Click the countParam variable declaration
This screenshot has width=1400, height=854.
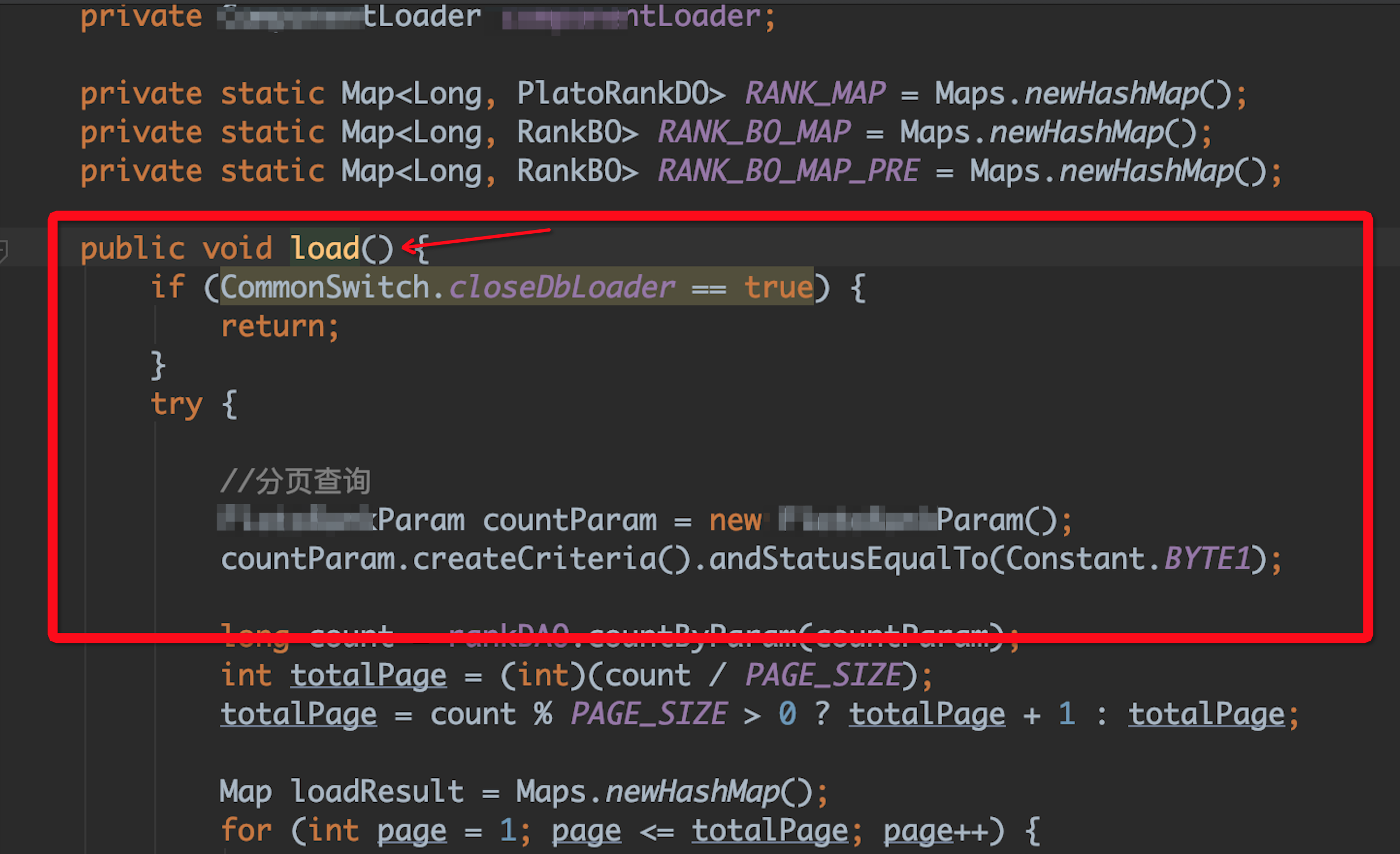(x=569, y=521)
